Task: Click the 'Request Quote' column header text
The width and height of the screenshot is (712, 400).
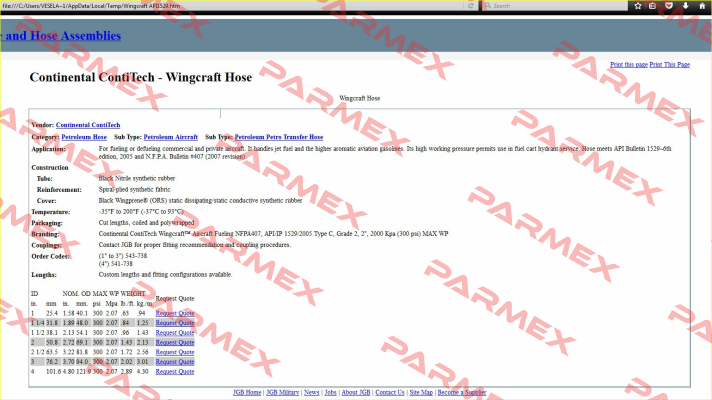Action: point(175,298)
